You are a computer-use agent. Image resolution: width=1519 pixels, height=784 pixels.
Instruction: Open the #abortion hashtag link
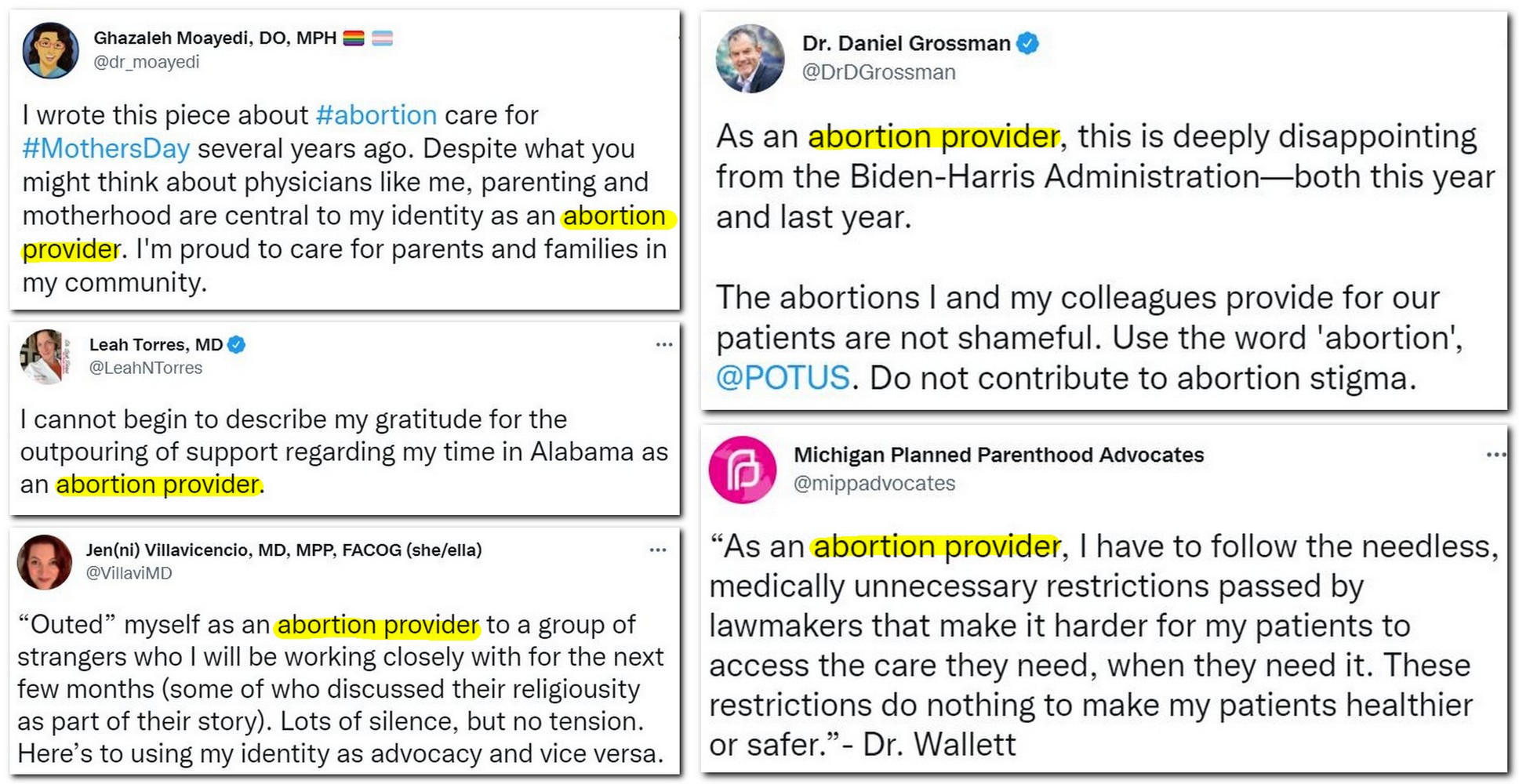click(376, 115)
